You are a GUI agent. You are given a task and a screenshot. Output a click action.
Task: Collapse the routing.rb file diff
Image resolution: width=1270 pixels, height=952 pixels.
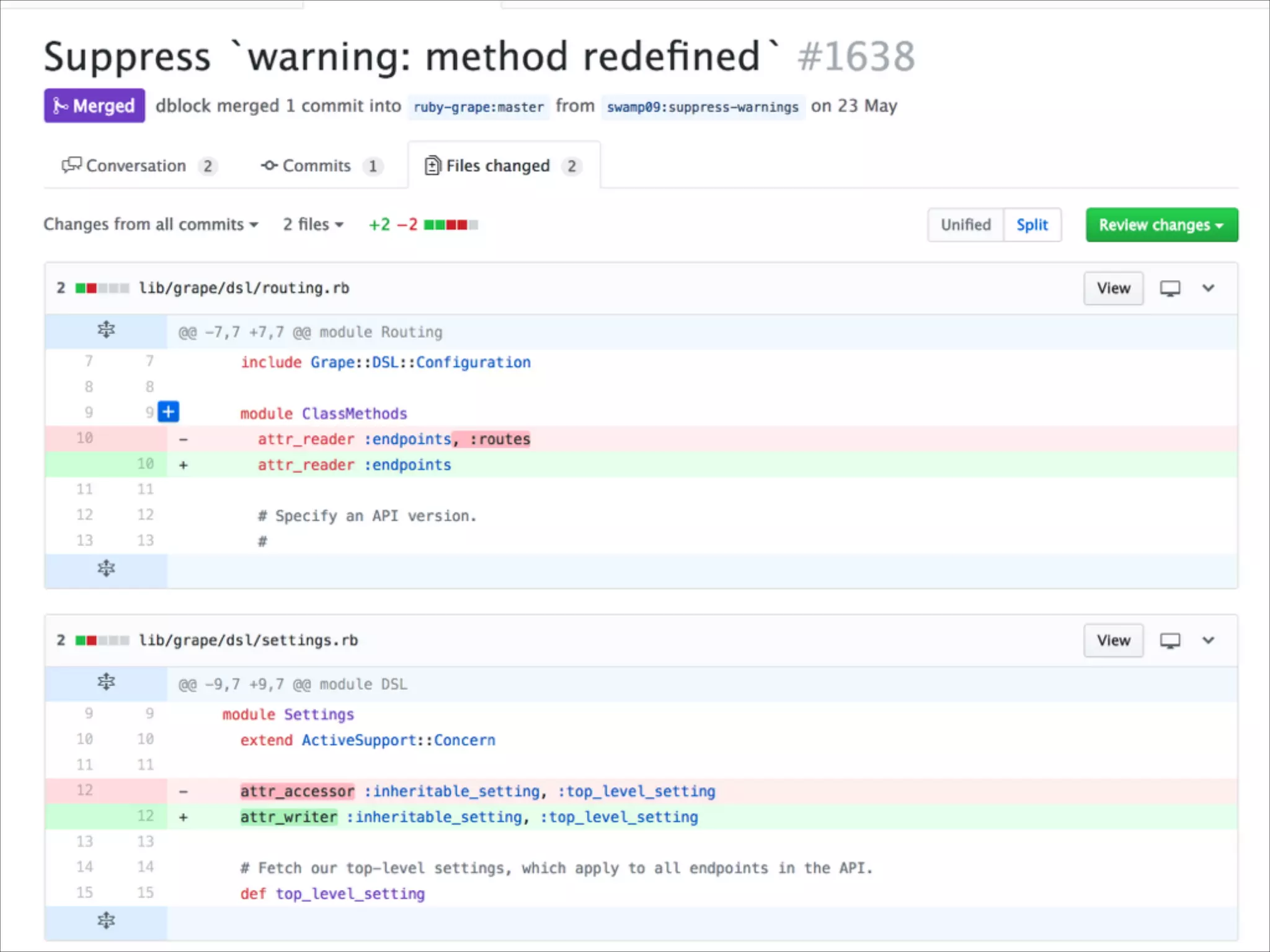click(x=1208, y=288)
